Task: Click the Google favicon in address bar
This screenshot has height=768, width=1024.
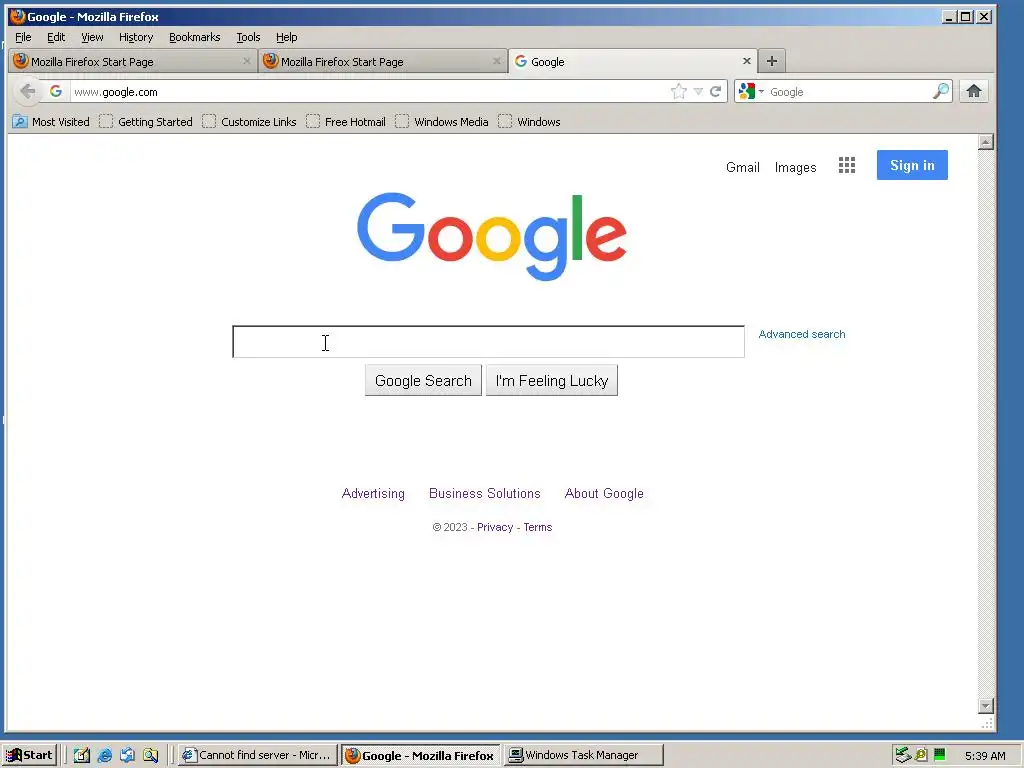Action: (x=56, y=91)
